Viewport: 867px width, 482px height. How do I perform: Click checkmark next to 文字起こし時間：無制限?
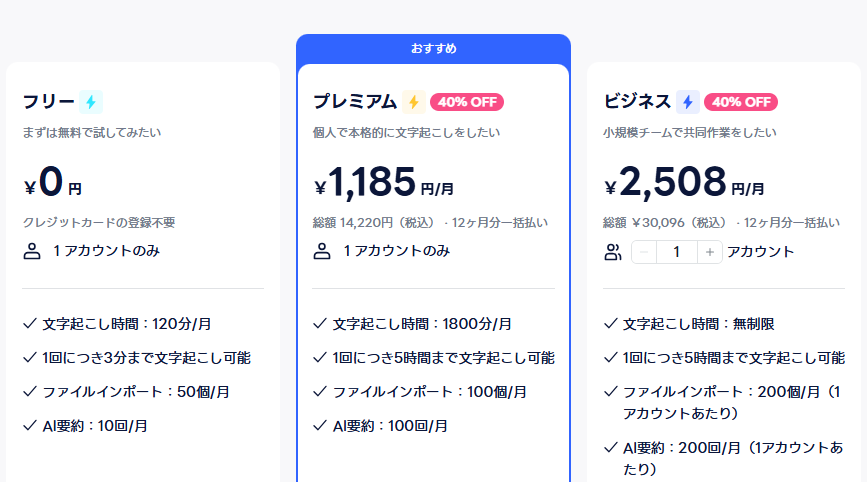pyautogui.click(x=610, y=323)
